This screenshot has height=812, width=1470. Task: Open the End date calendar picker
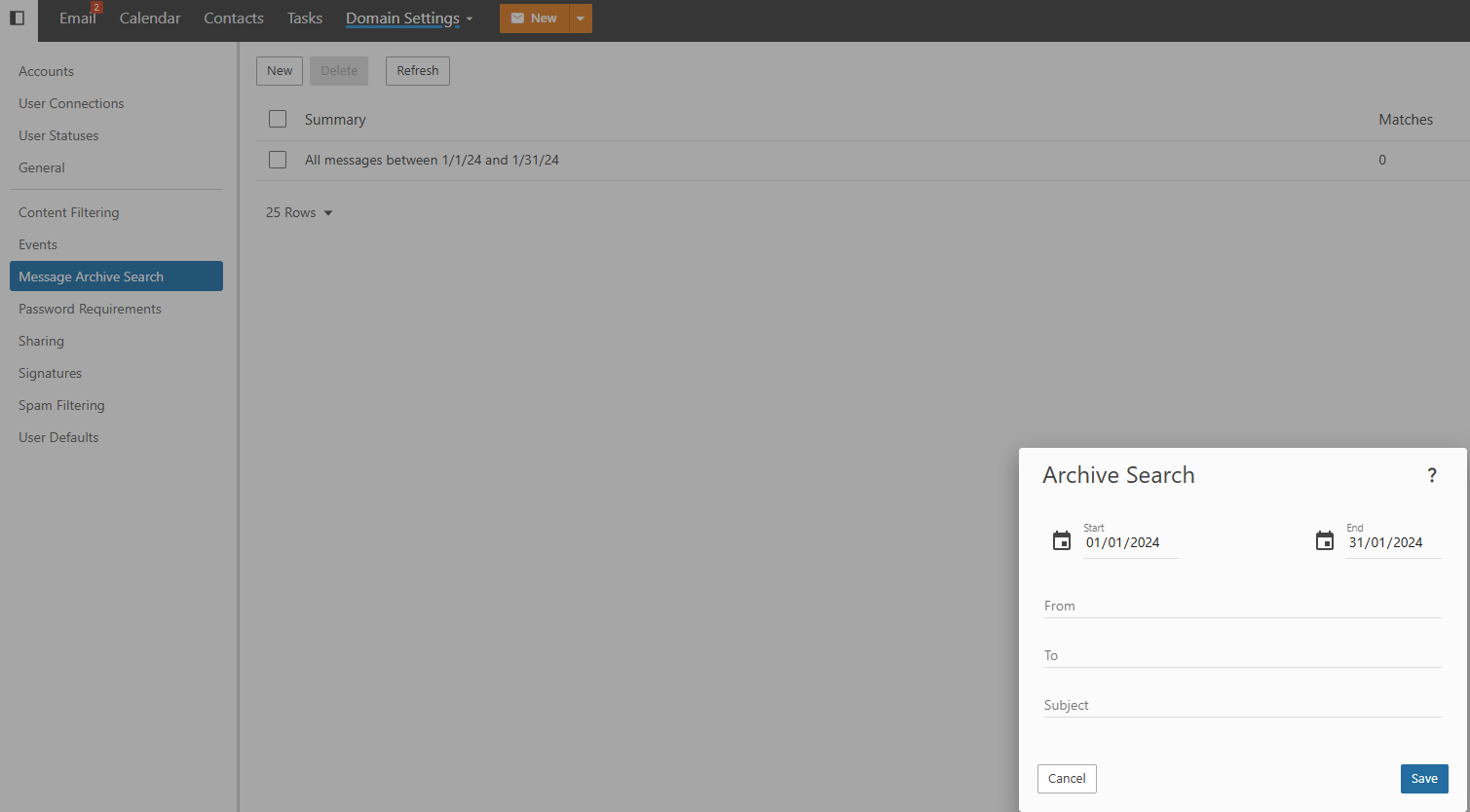tap(1324, 541)
